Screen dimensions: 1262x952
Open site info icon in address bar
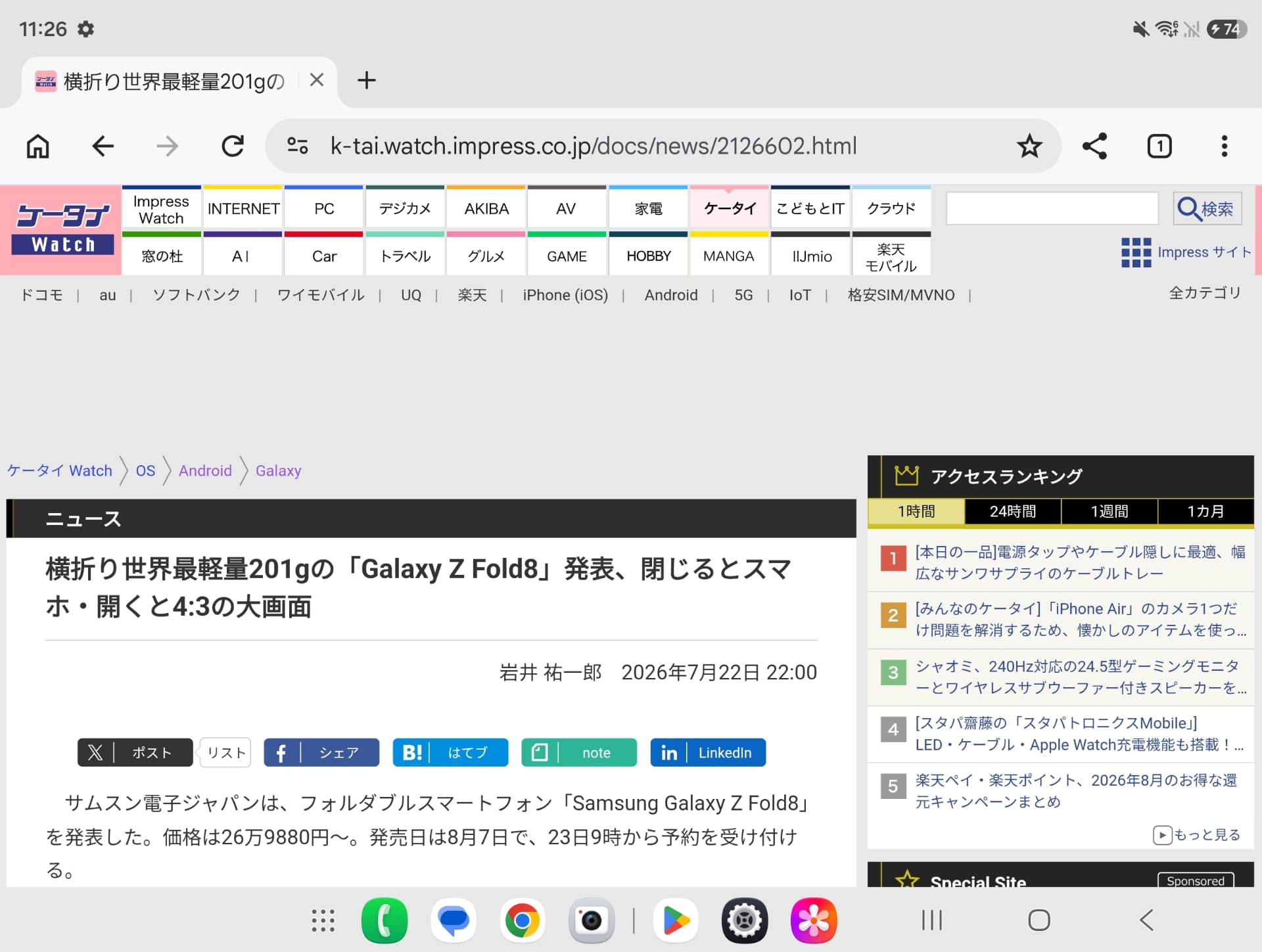[x=297, y=146]
